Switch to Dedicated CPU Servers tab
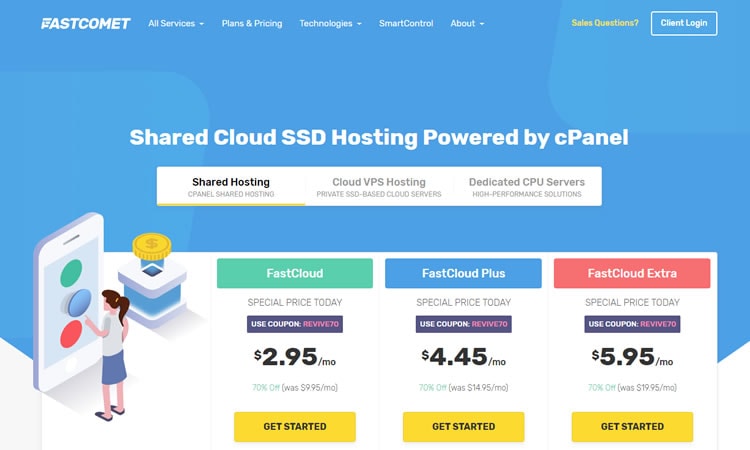750x450 pixels. 527,187
